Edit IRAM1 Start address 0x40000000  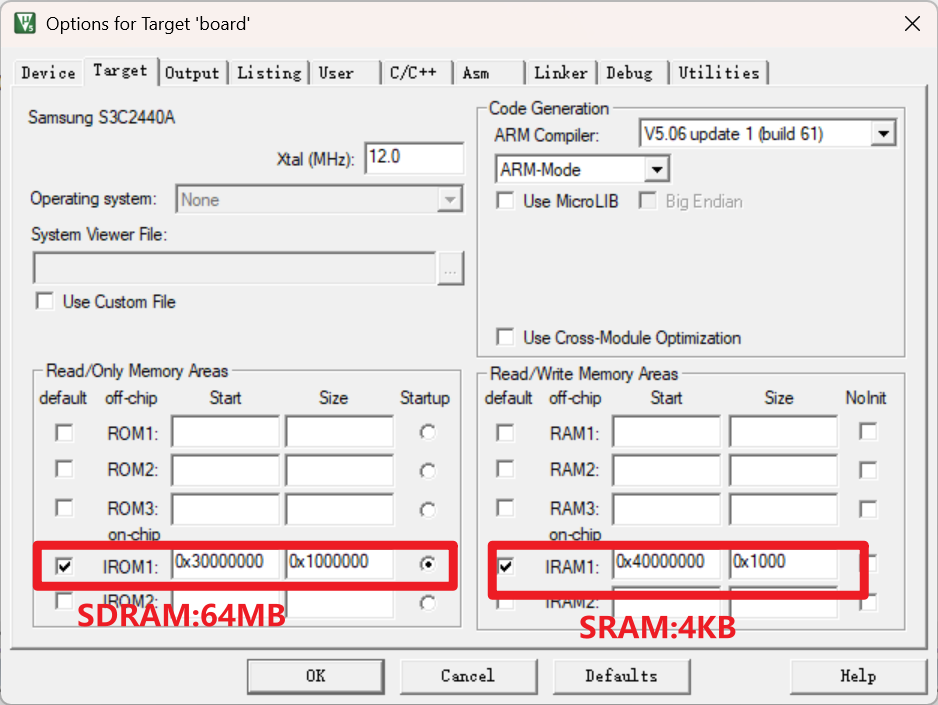click(666, 563)
